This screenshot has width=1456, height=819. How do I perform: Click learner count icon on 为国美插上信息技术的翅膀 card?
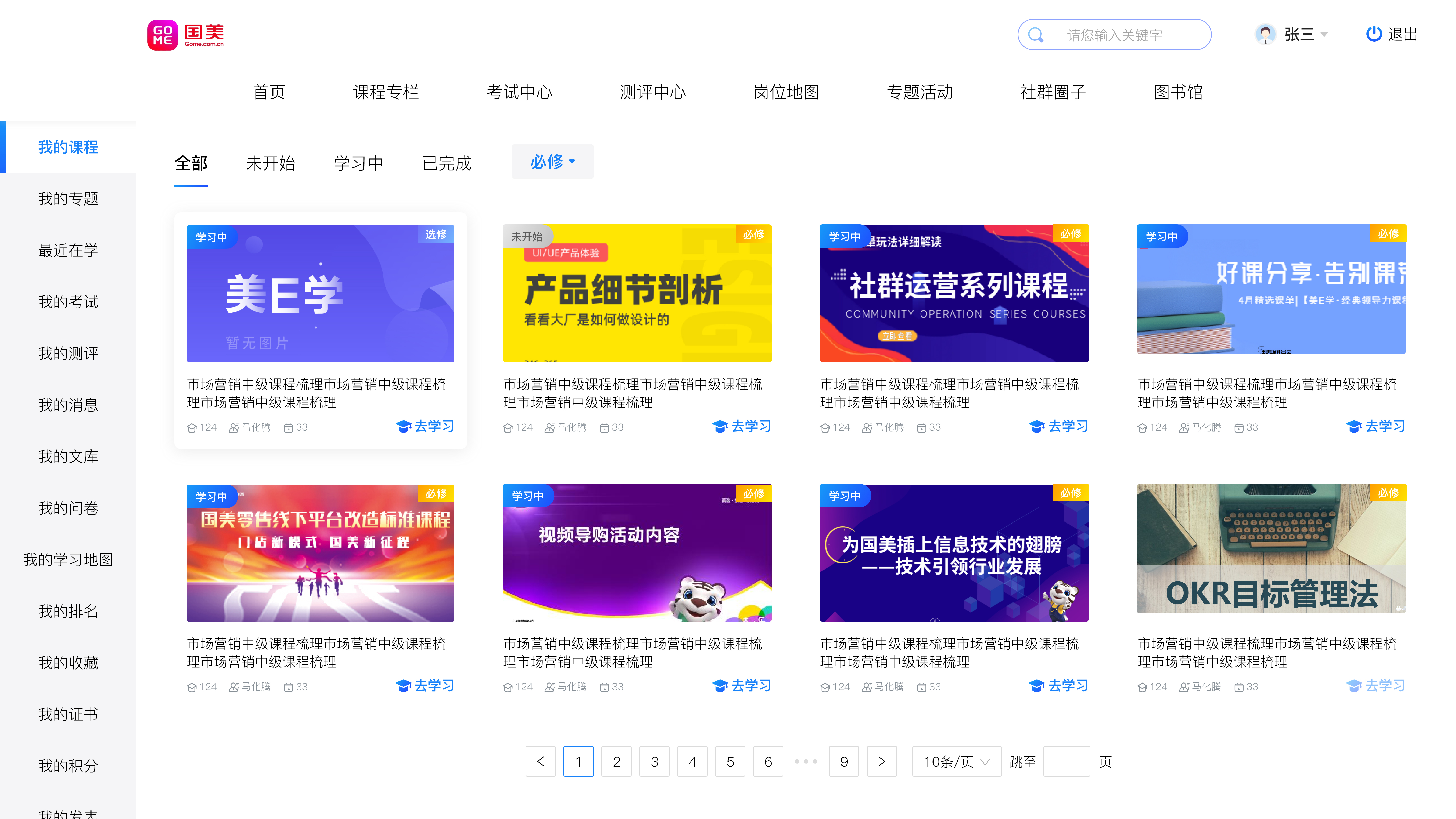(x=825, y=687)
